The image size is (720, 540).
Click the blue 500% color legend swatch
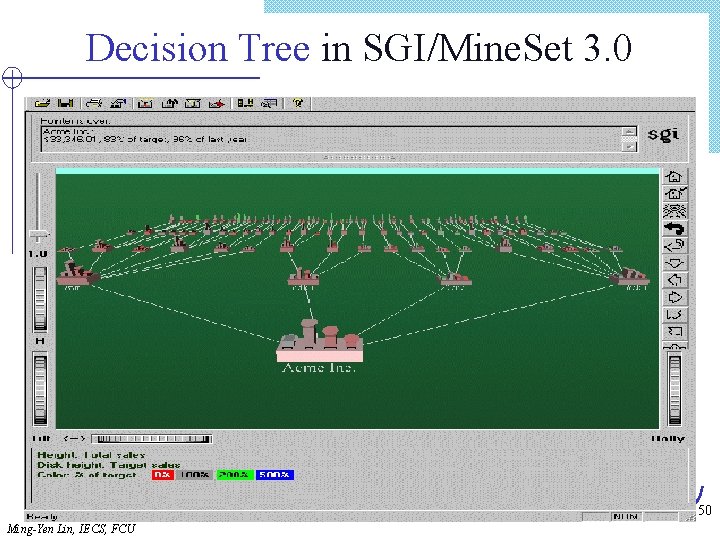[275, 475]
